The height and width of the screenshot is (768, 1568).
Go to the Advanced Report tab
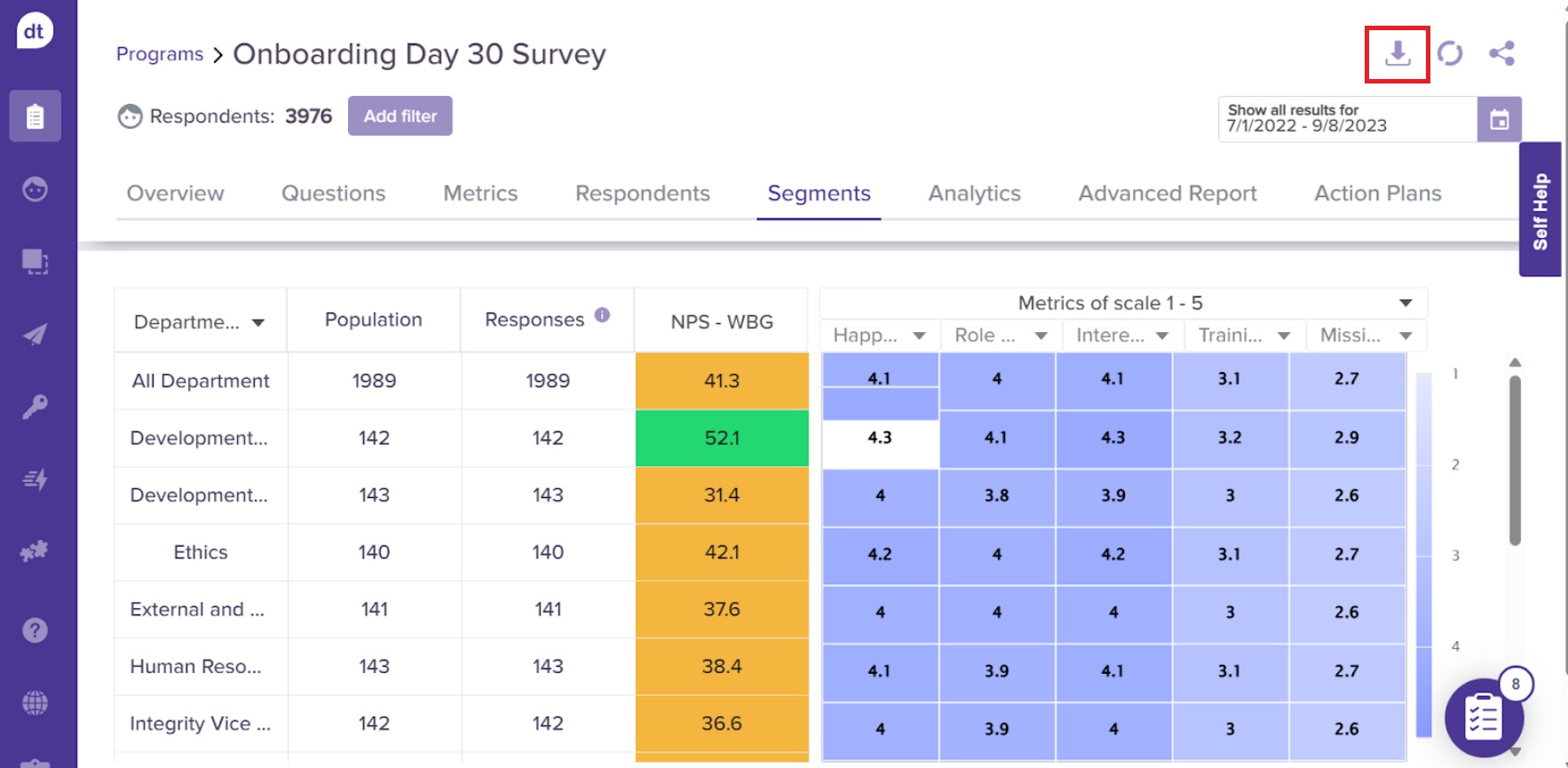[1167, 194]
